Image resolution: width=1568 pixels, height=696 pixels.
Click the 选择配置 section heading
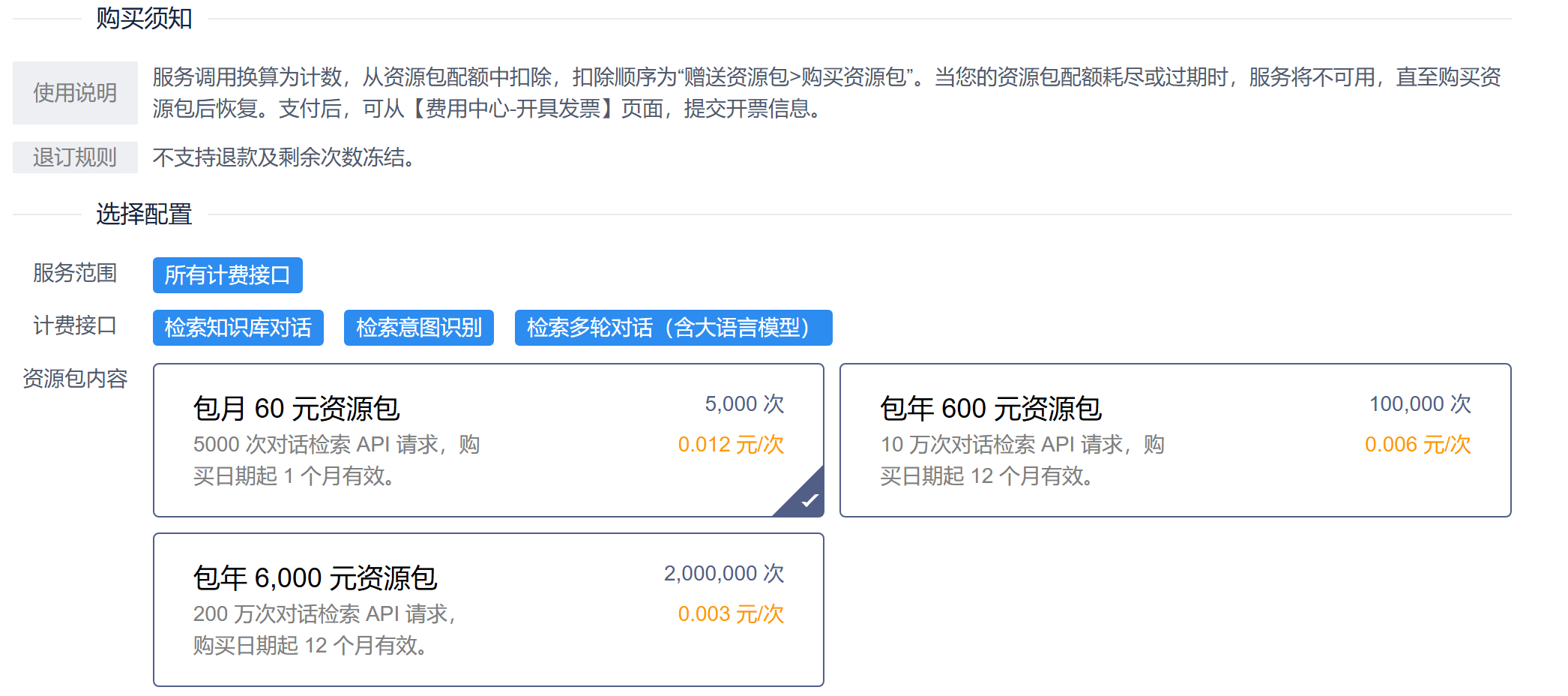coord(144,214)
